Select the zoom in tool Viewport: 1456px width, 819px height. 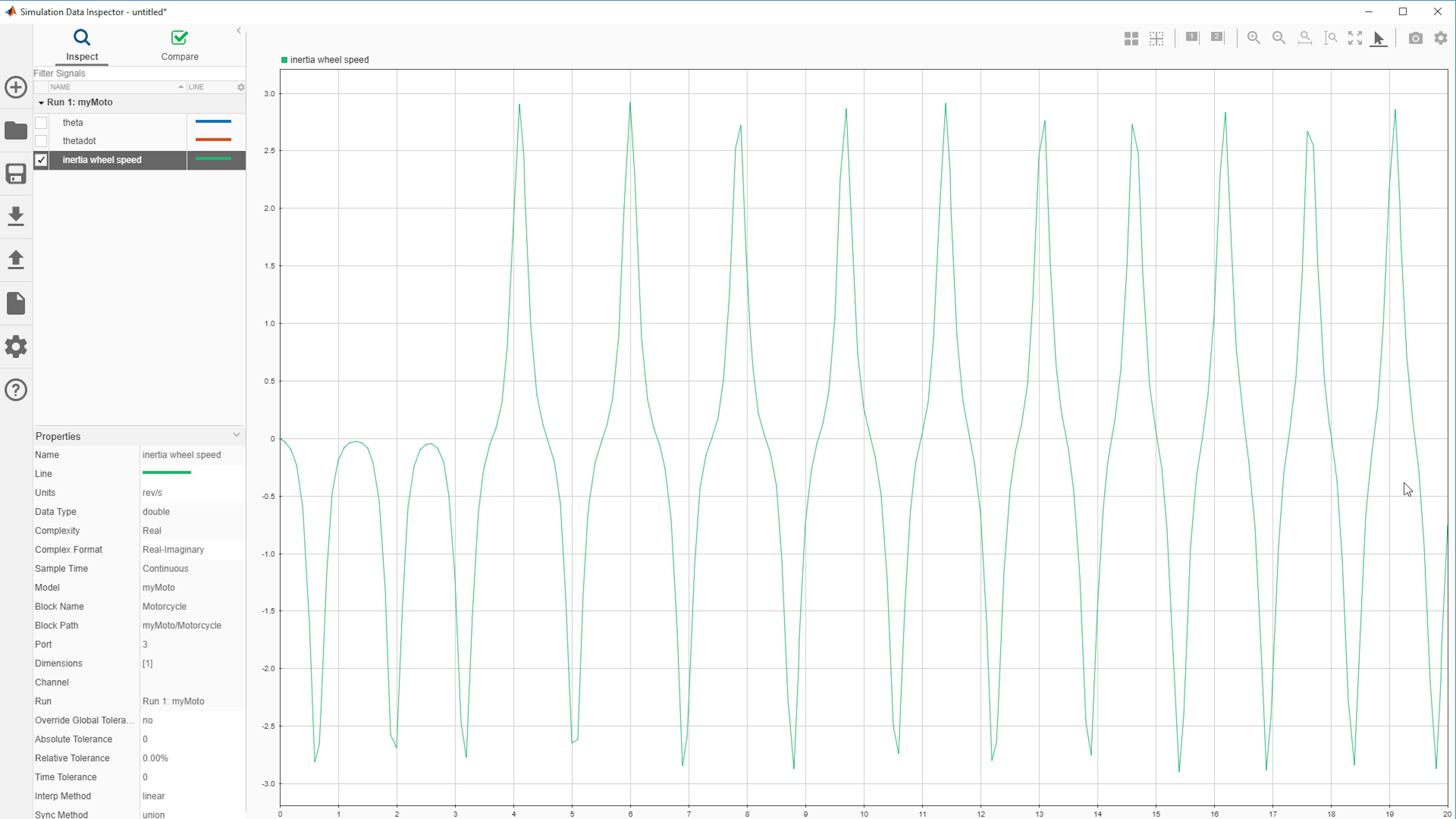[x=1254, y=38]
